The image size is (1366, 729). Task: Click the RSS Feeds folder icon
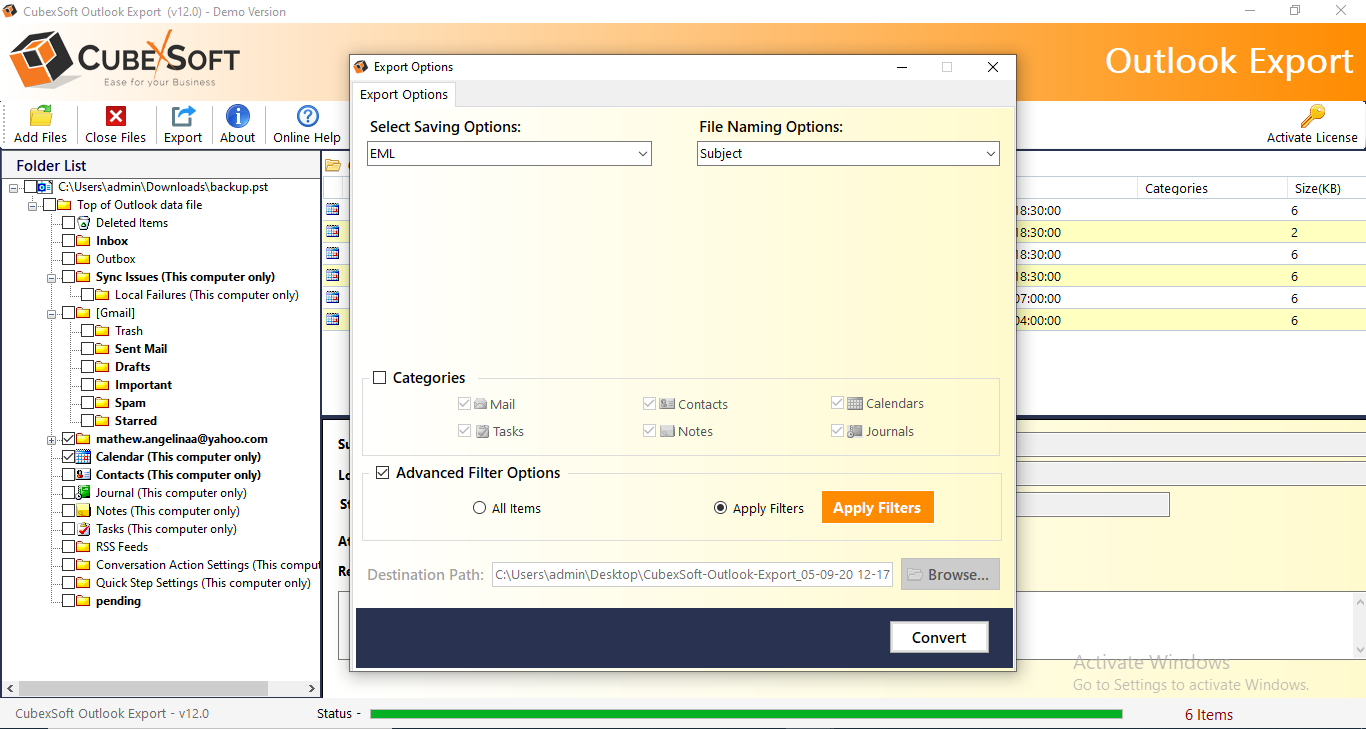pyautogui.click(x=84, y=547)
